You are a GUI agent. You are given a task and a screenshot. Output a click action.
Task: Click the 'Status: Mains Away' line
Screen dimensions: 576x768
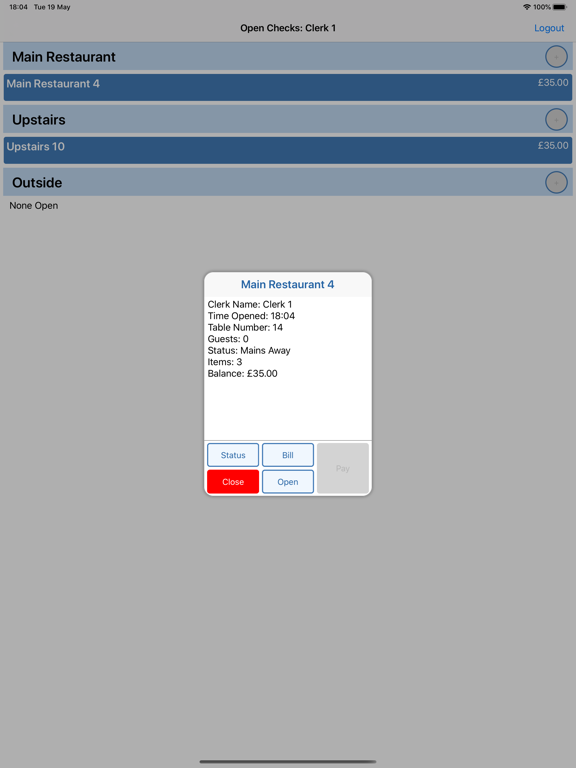click(x=249, y=350)
